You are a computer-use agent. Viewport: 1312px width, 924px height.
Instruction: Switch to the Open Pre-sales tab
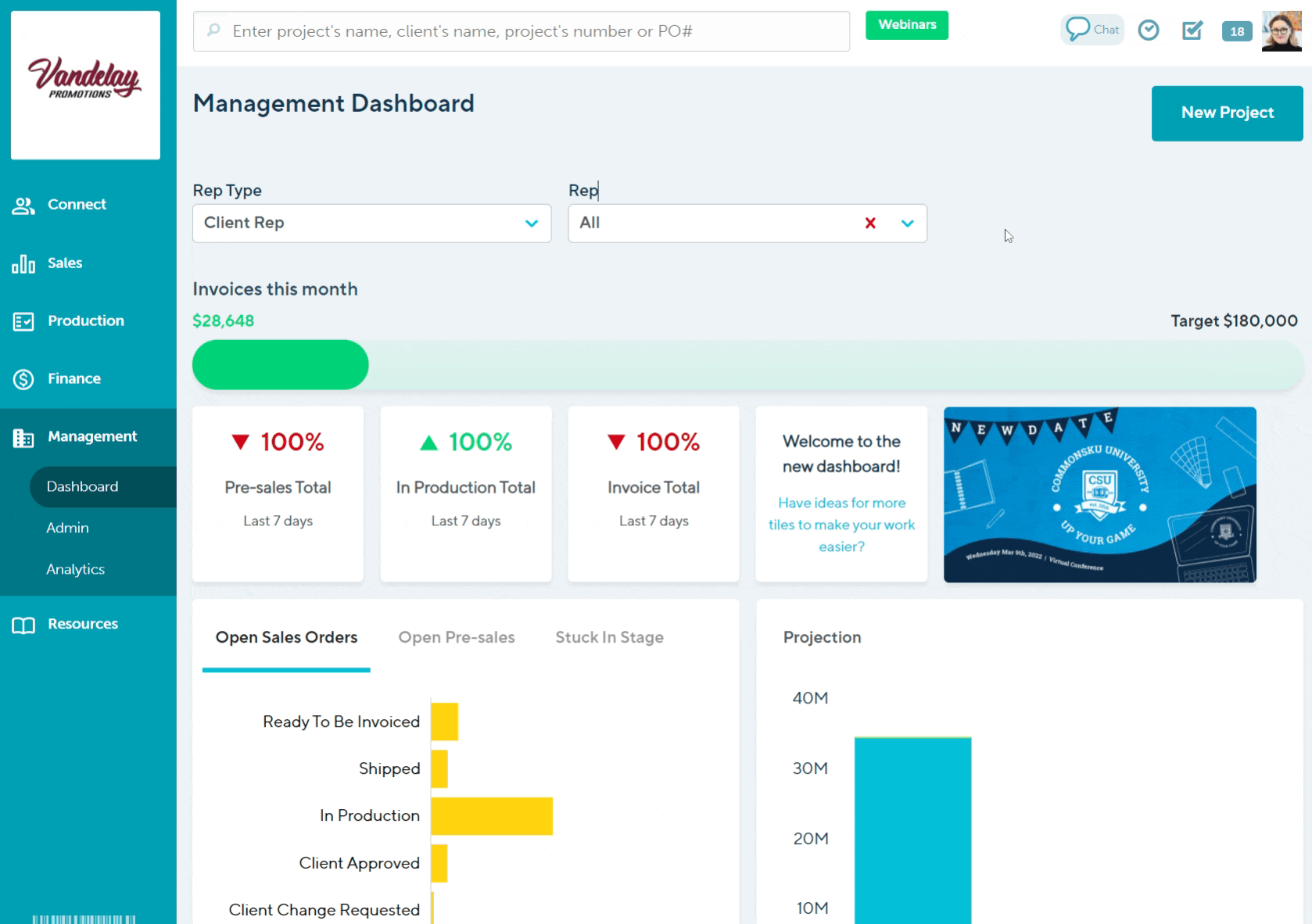pos(457,638)
